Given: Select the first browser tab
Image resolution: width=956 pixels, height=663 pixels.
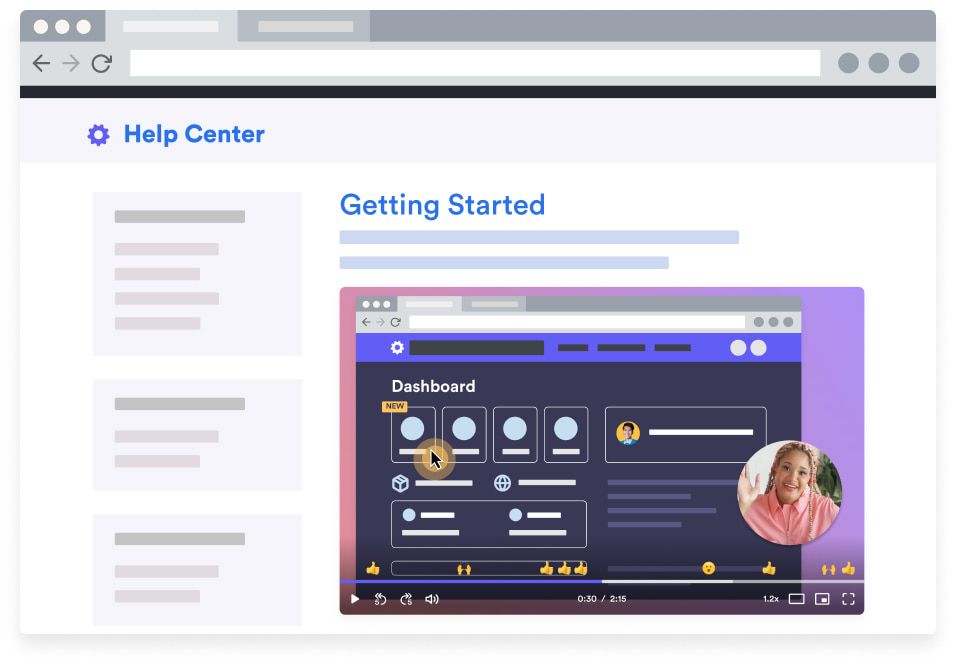Looking at the screenshot, I should click(x=171, y=26).
